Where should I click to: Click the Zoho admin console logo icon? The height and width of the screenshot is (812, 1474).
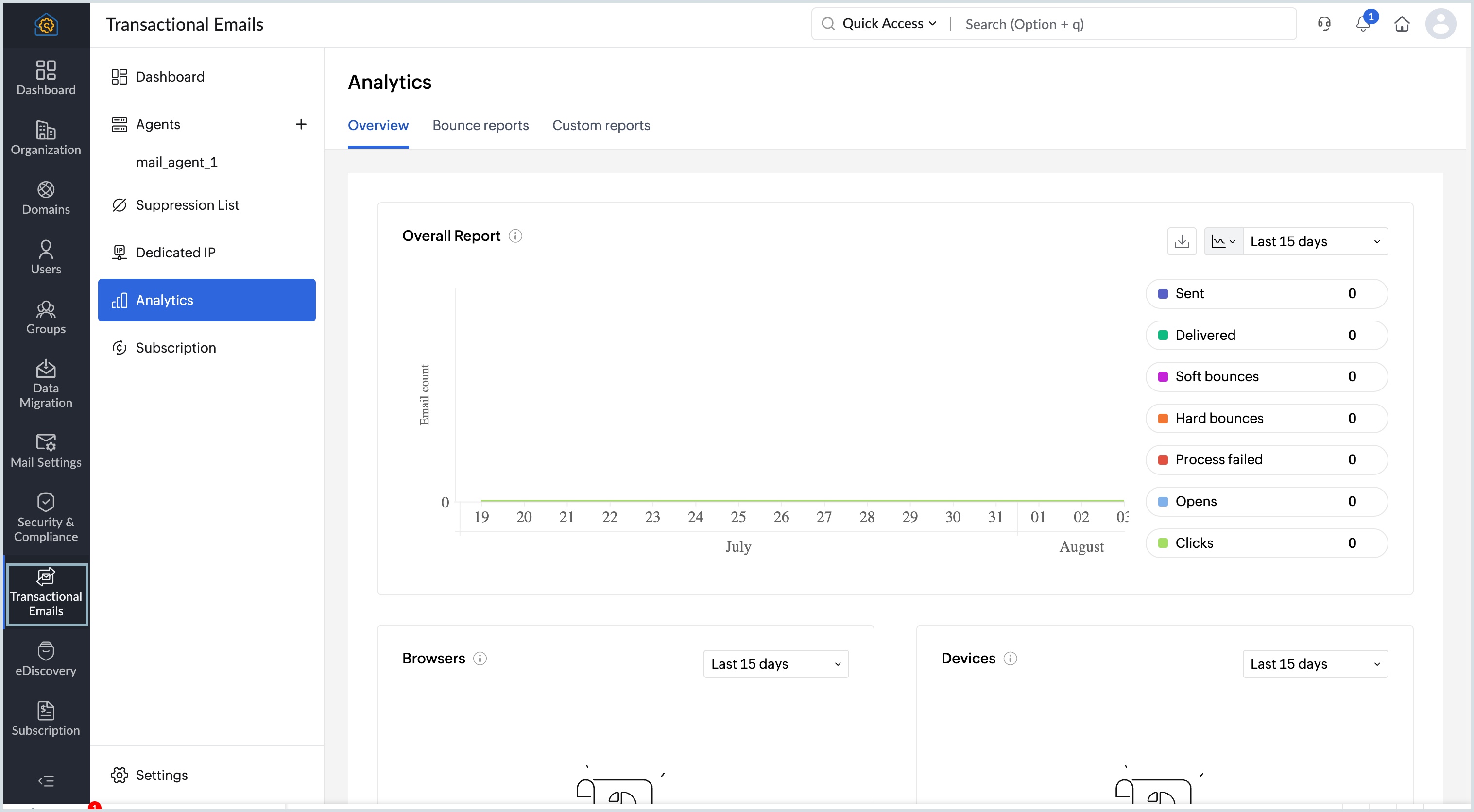[46, 25]
